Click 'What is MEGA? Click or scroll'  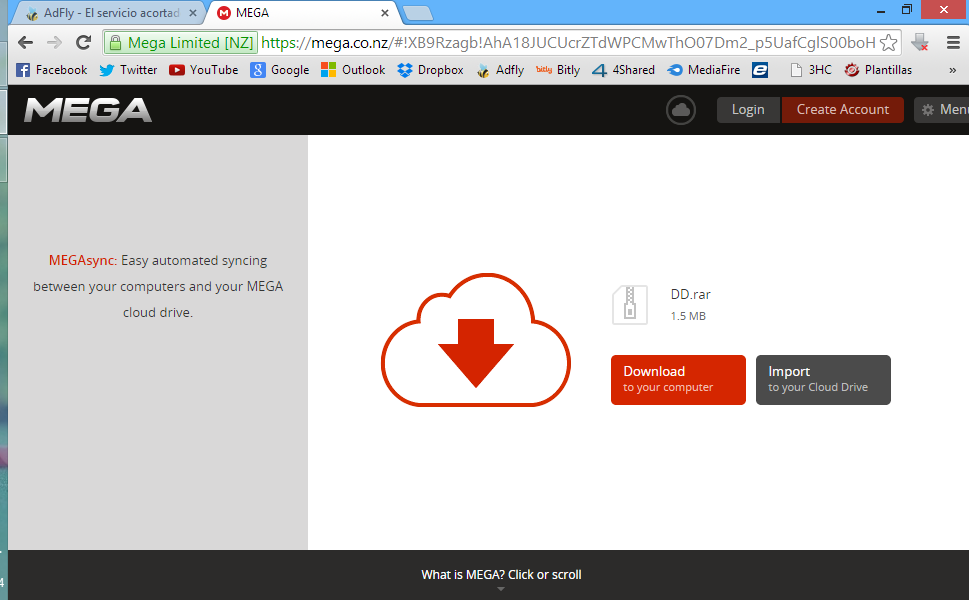click(x=501, y=575)
